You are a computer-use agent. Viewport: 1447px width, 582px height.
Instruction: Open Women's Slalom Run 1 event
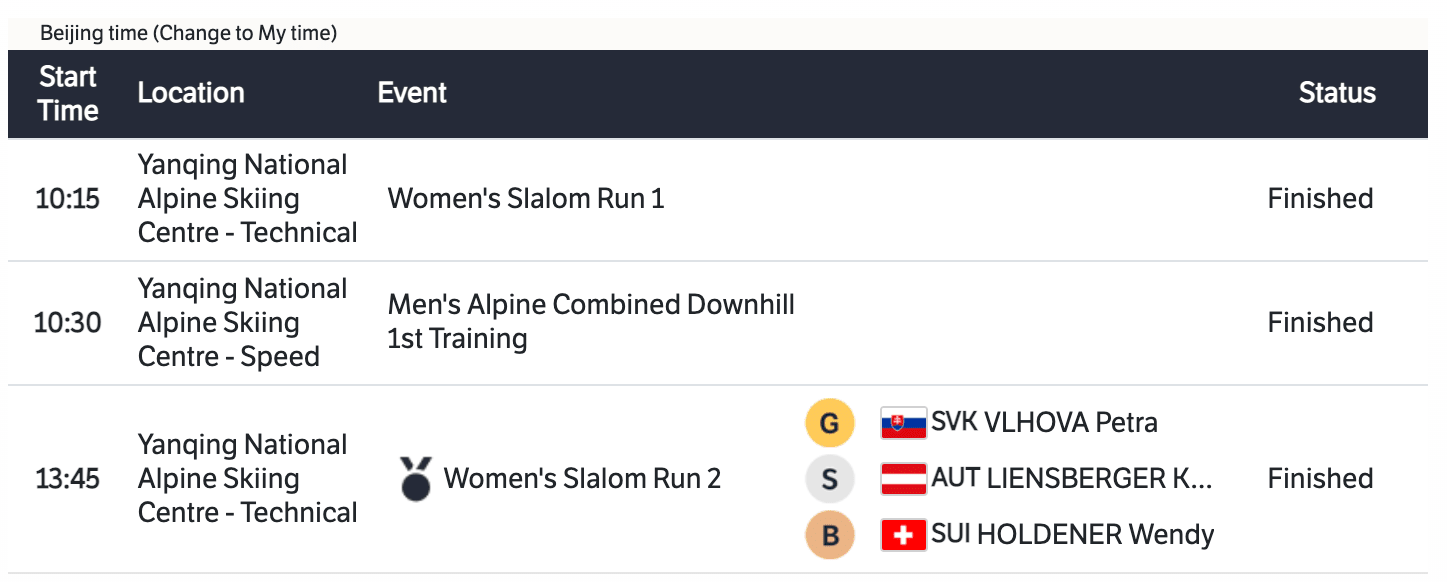coord(526,198)
